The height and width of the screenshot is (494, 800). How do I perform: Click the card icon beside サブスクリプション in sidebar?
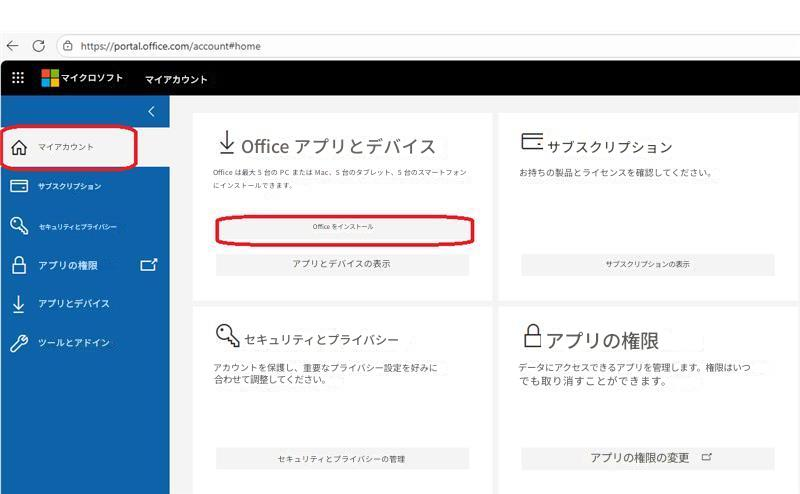(x=19, y=186)
